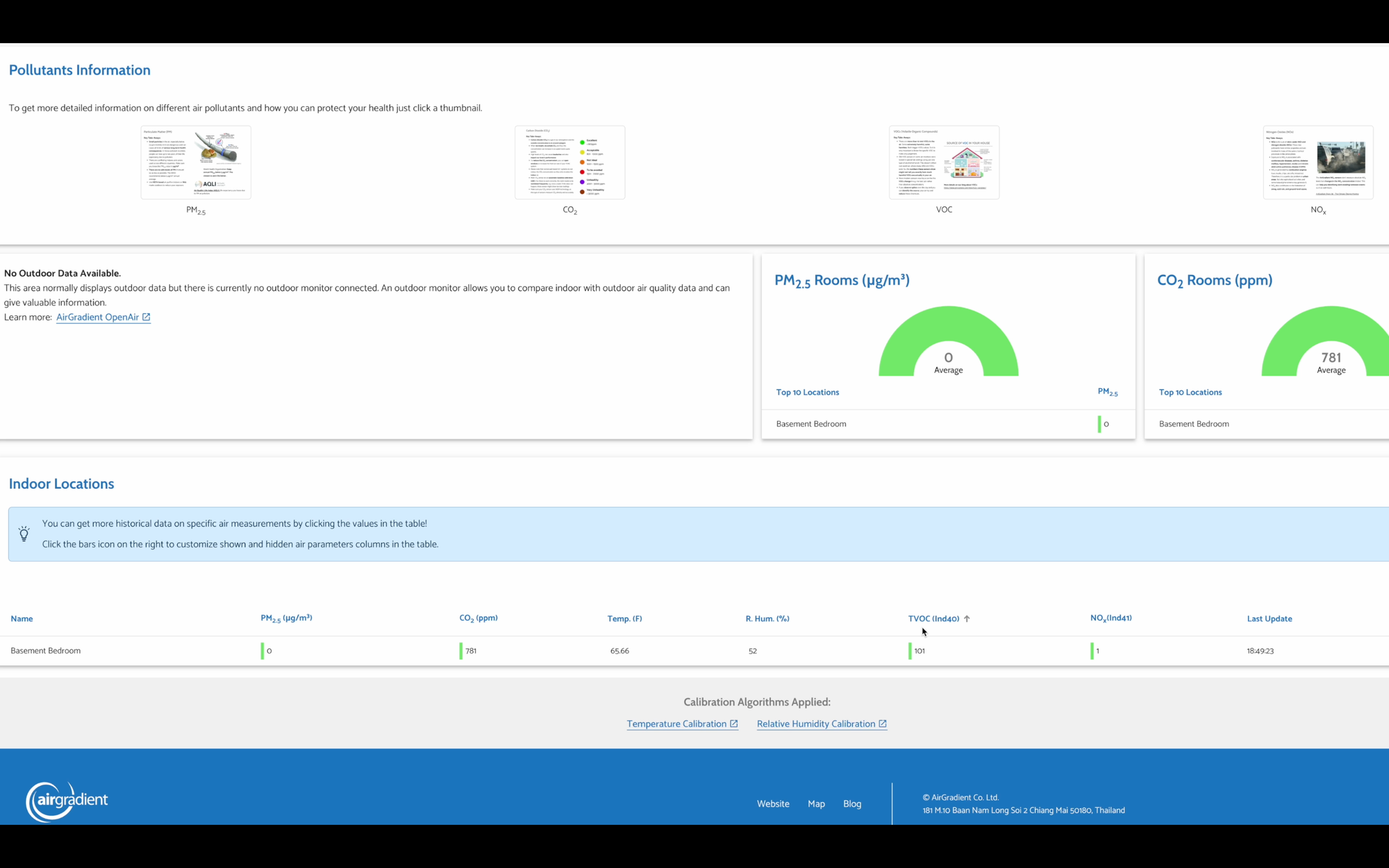Click the TVOC value 101 in table

click(x=919, y=651)
